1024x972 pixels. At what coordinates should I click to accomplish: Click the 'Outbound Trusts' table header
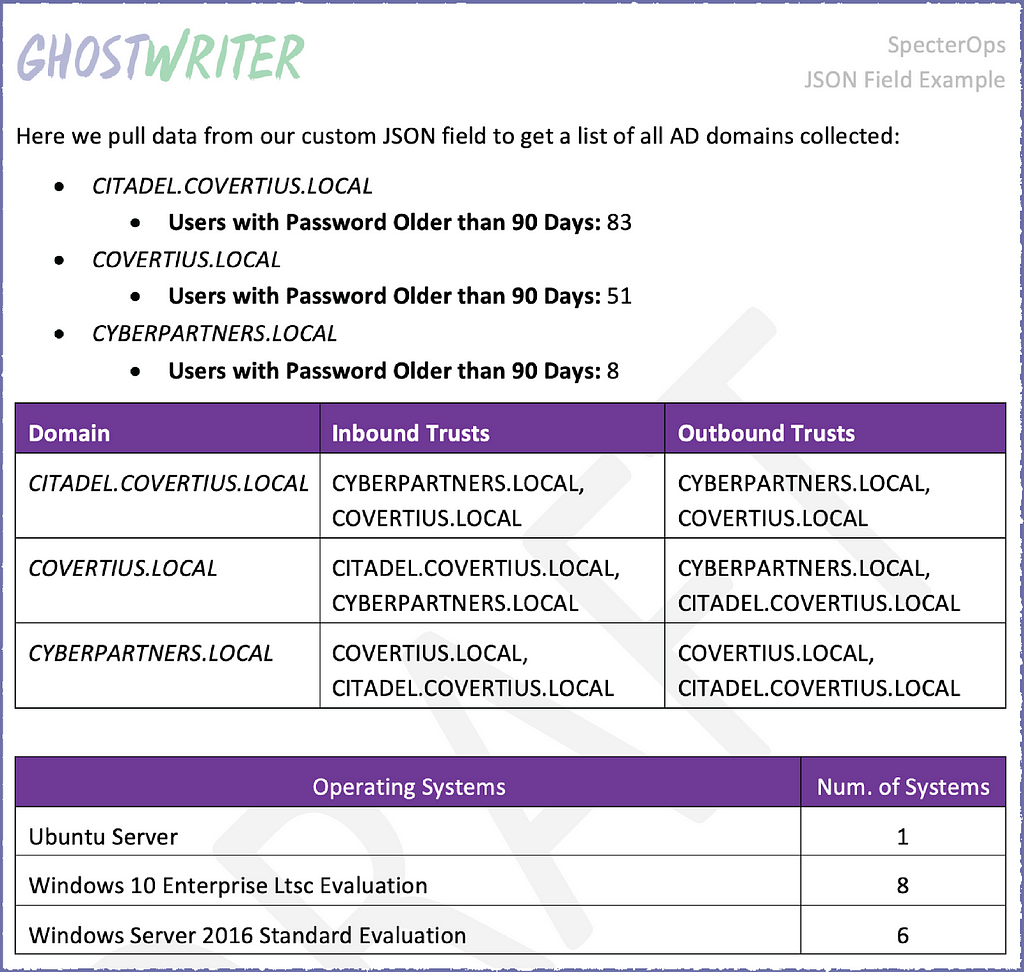tap(835, 429)
